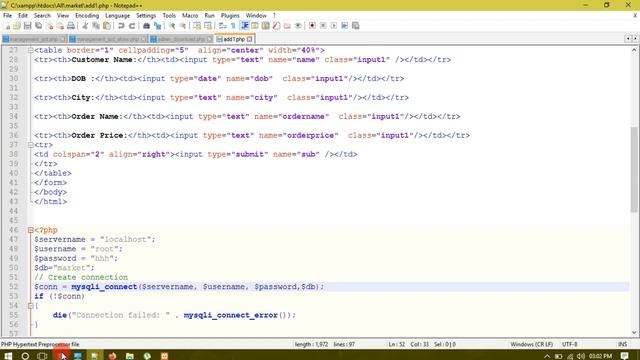Toggle file monitoring eye icon
Viewport: 640px width, 360px height.
pos(298,26)
